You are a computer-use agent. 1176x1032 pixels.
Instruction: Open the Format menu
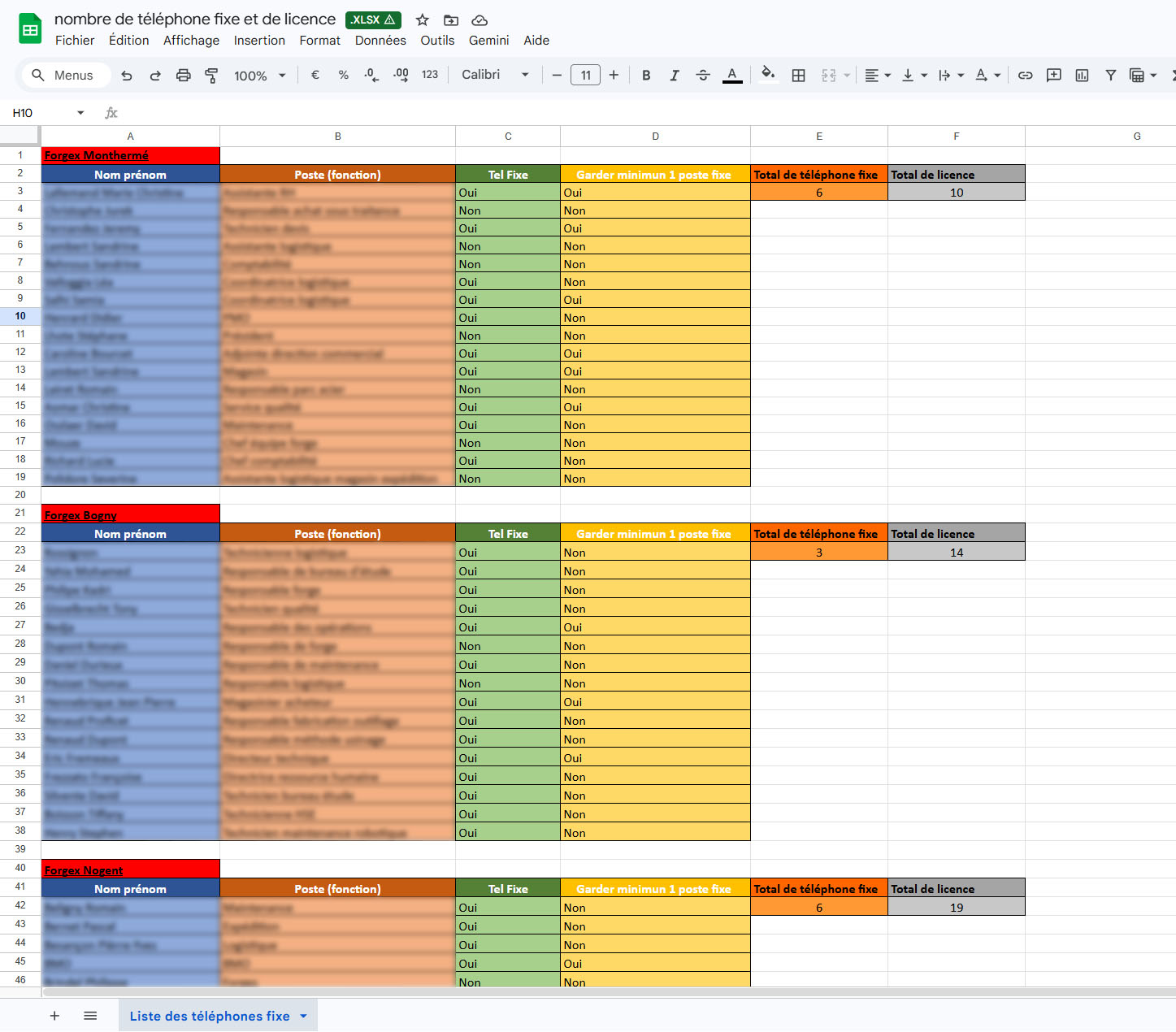tap(320, 41)
